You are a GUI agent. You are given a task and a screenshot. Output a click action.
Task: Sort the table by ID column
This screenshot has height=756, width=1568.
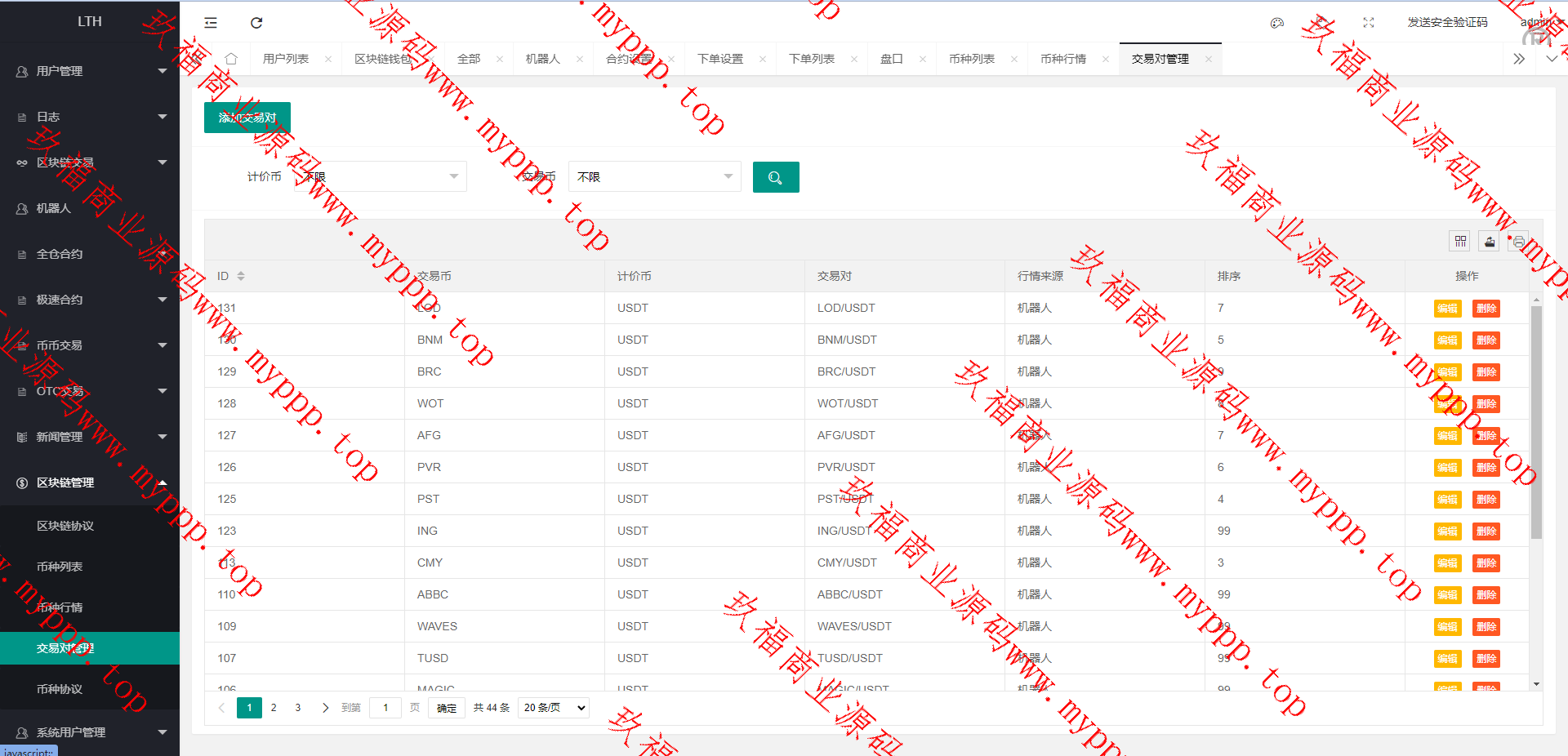point(241,276)
